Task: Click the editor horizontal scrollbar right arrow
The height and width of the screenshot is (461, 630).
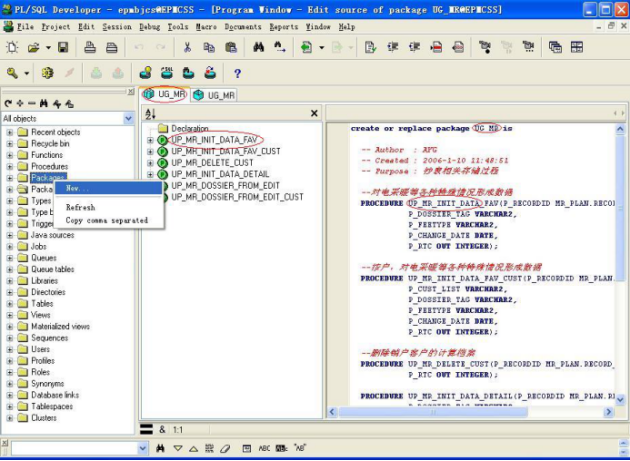Action: (x=609, y=412)
